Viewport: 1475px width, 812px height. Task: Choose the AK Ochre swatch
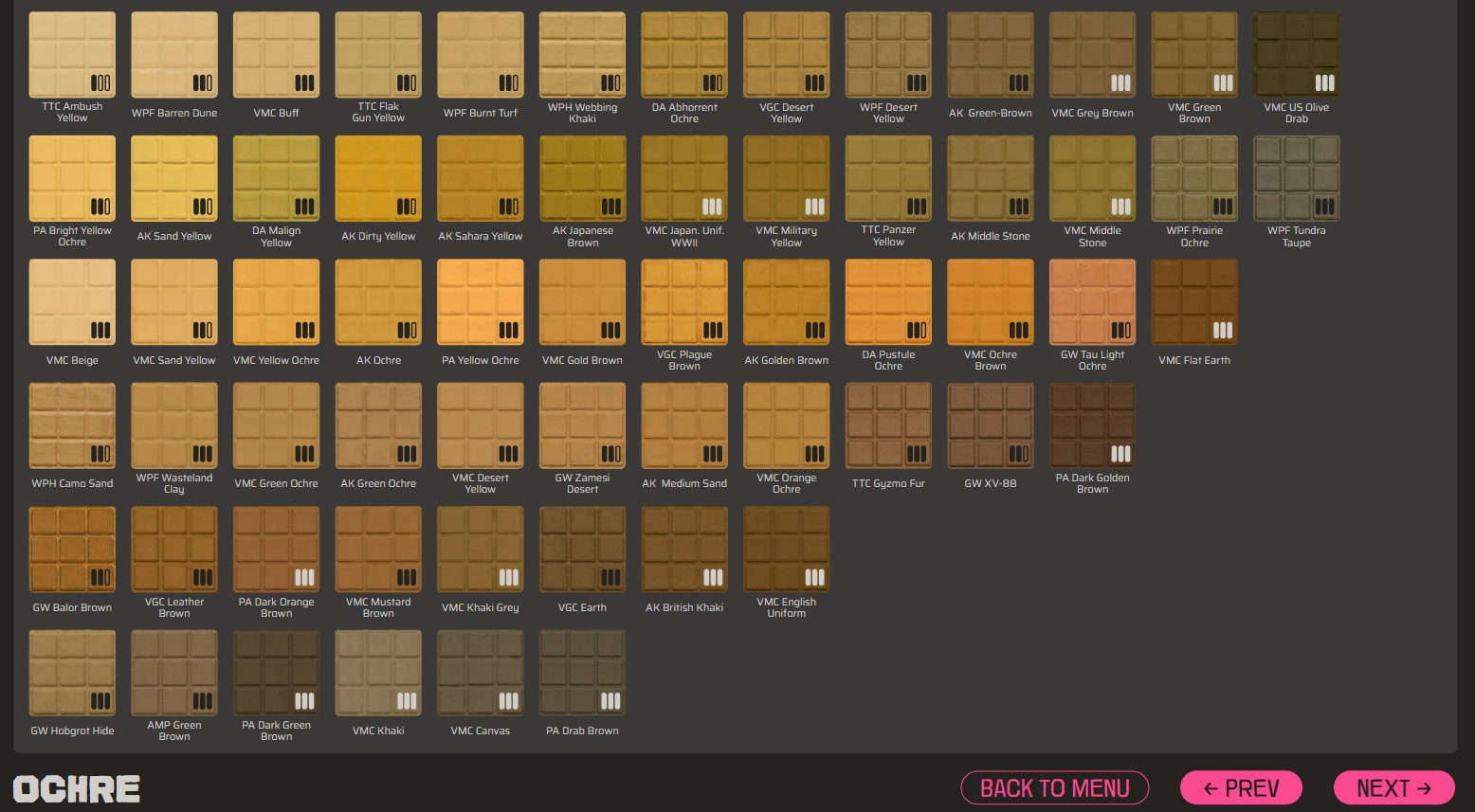point(378,302)
